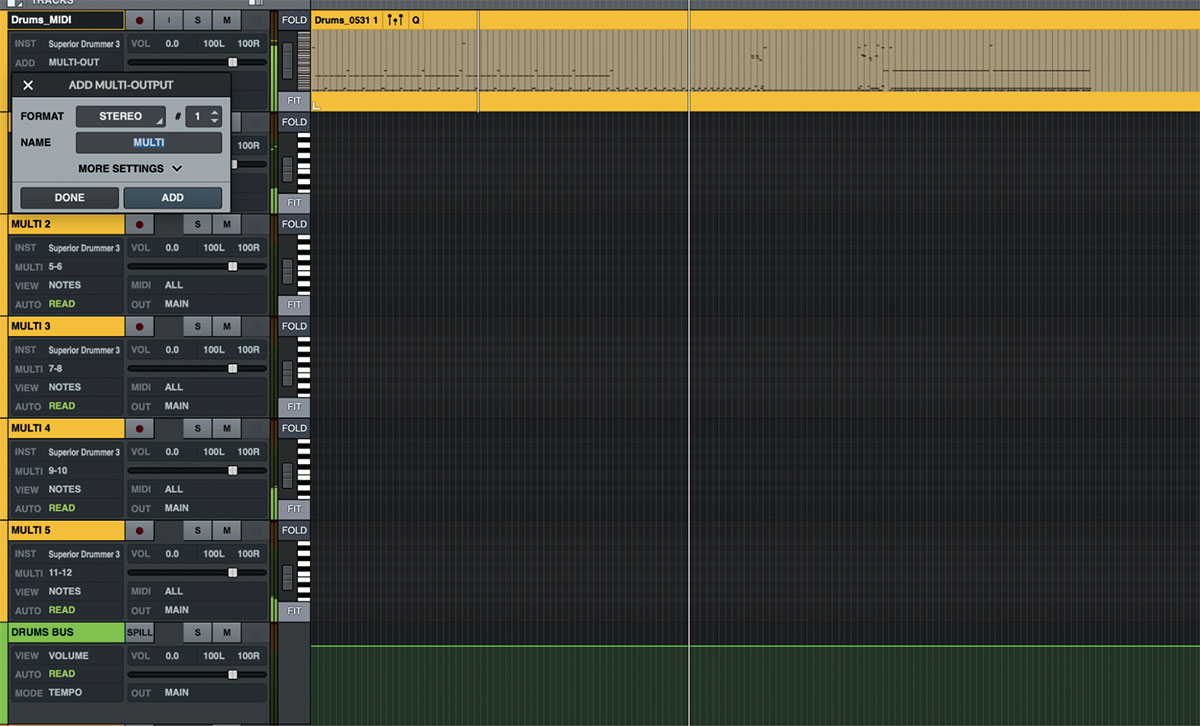Solo the Drums_MIDI track

[198, 20]
